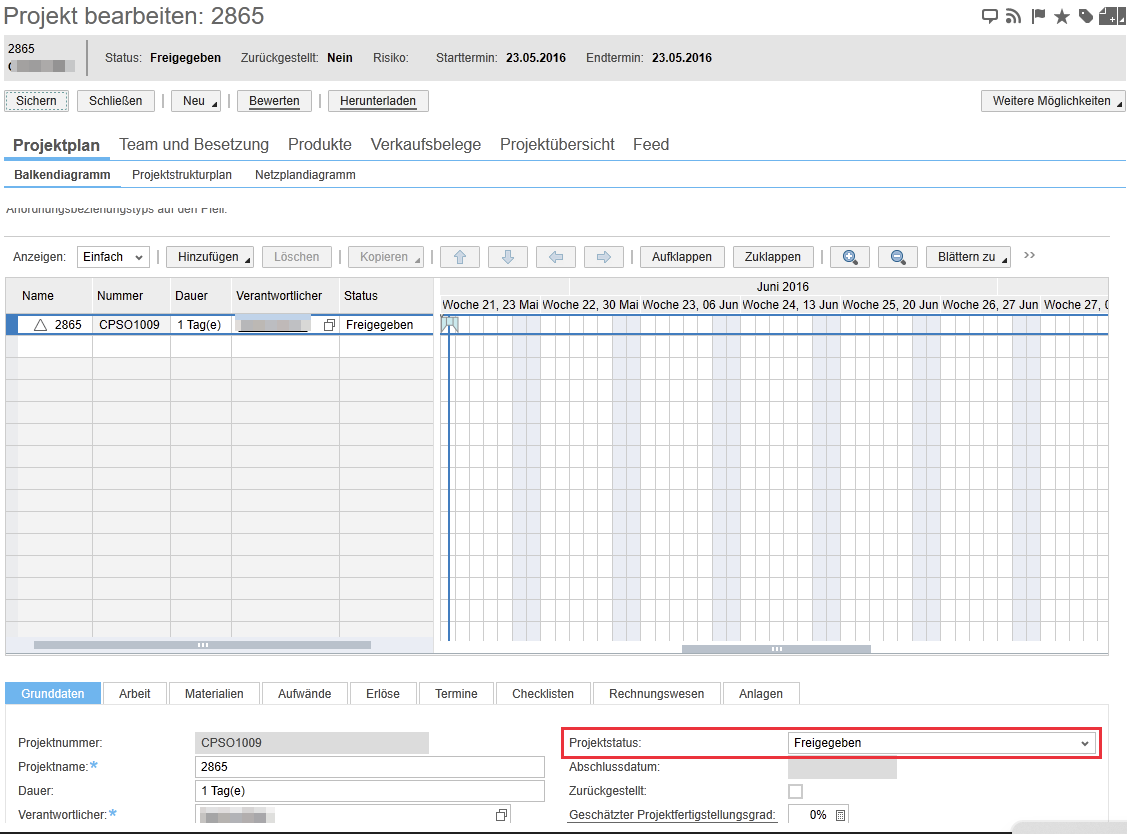Click into the Projektname input field
Image resolution: width=1127 pixels, height=834 pixels.
[369, 767]
